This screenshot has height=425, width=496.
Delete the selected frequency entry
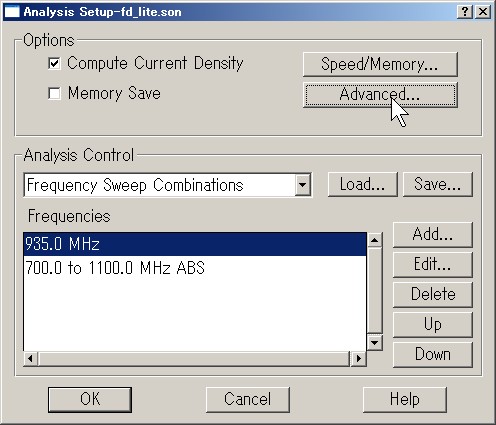click(433, 295)
